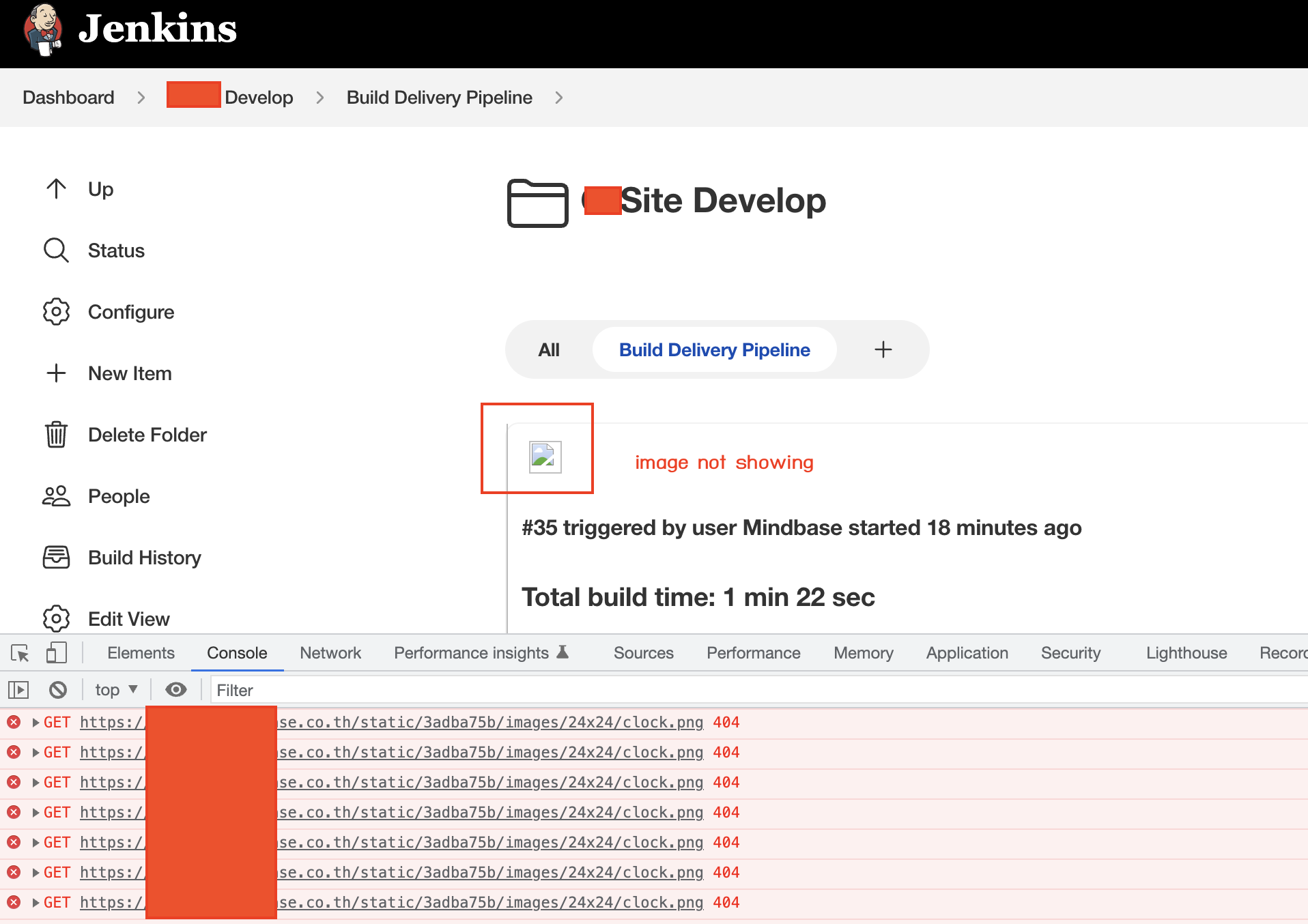Expand the first GET 404 error entry
Viewport: 1308px width, 924px height.
[35, 722]
